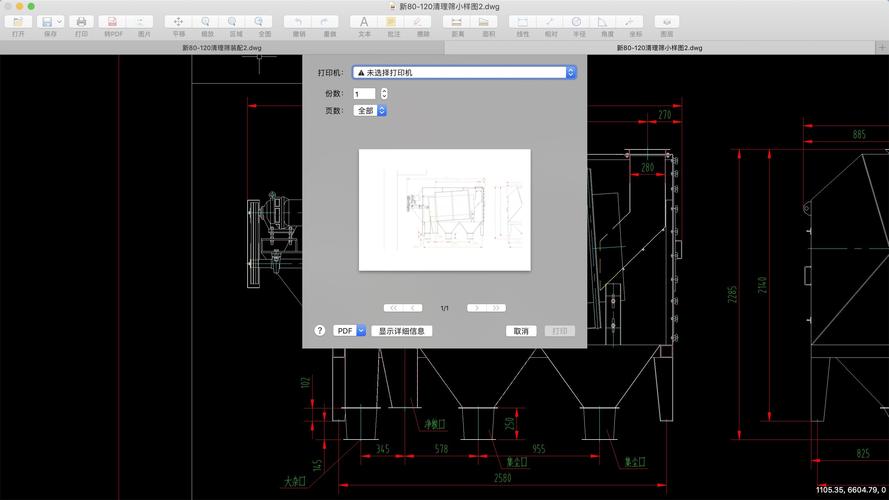This screenshot has width=889, height=500.
Task: Click the 打开 (Open) toolbar icon
Action: 19,21
